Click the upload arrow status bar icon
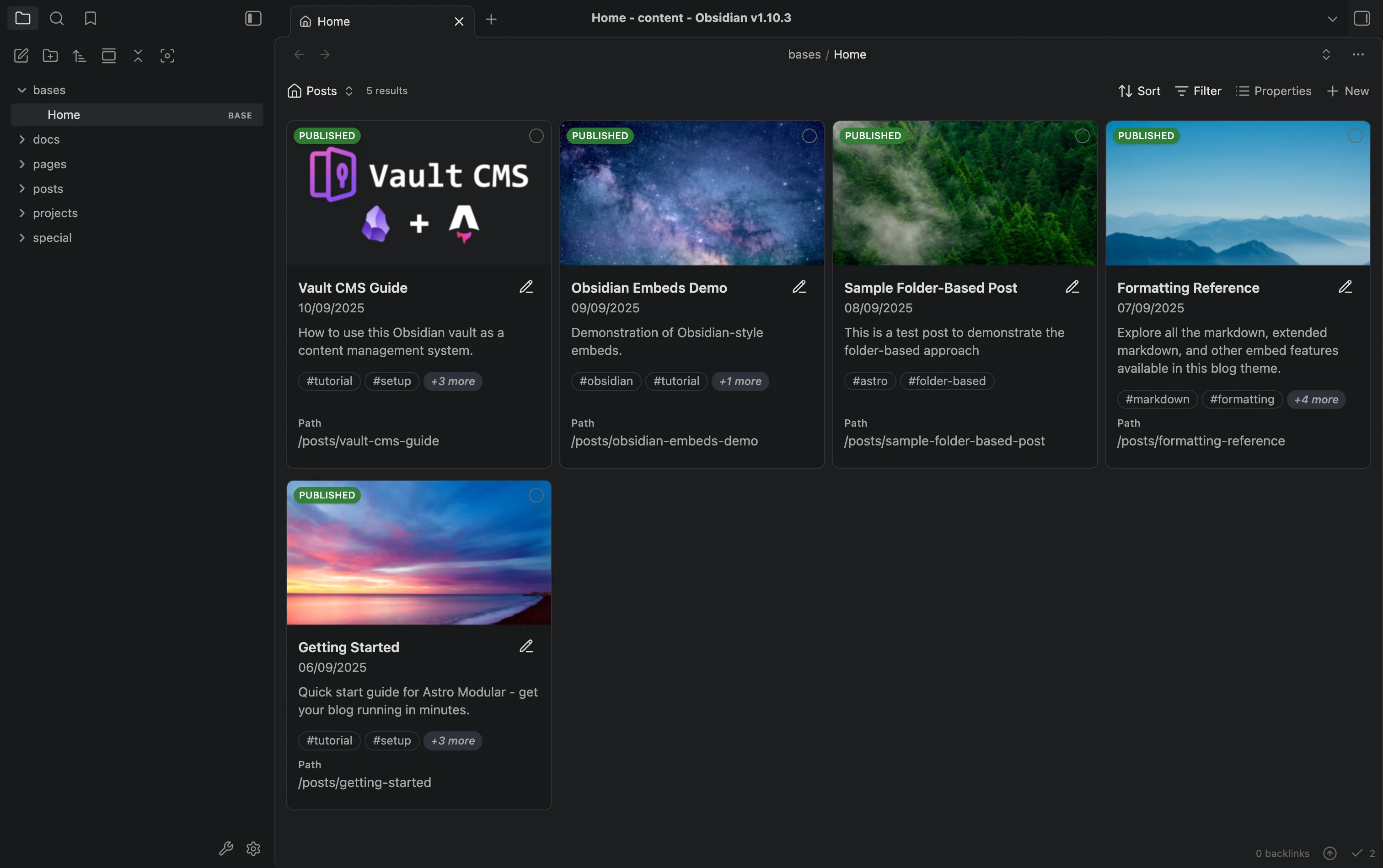Image resolution: width=1383 pixels, height=868 pixels. pyautogui.click(x=1330, y=853)
